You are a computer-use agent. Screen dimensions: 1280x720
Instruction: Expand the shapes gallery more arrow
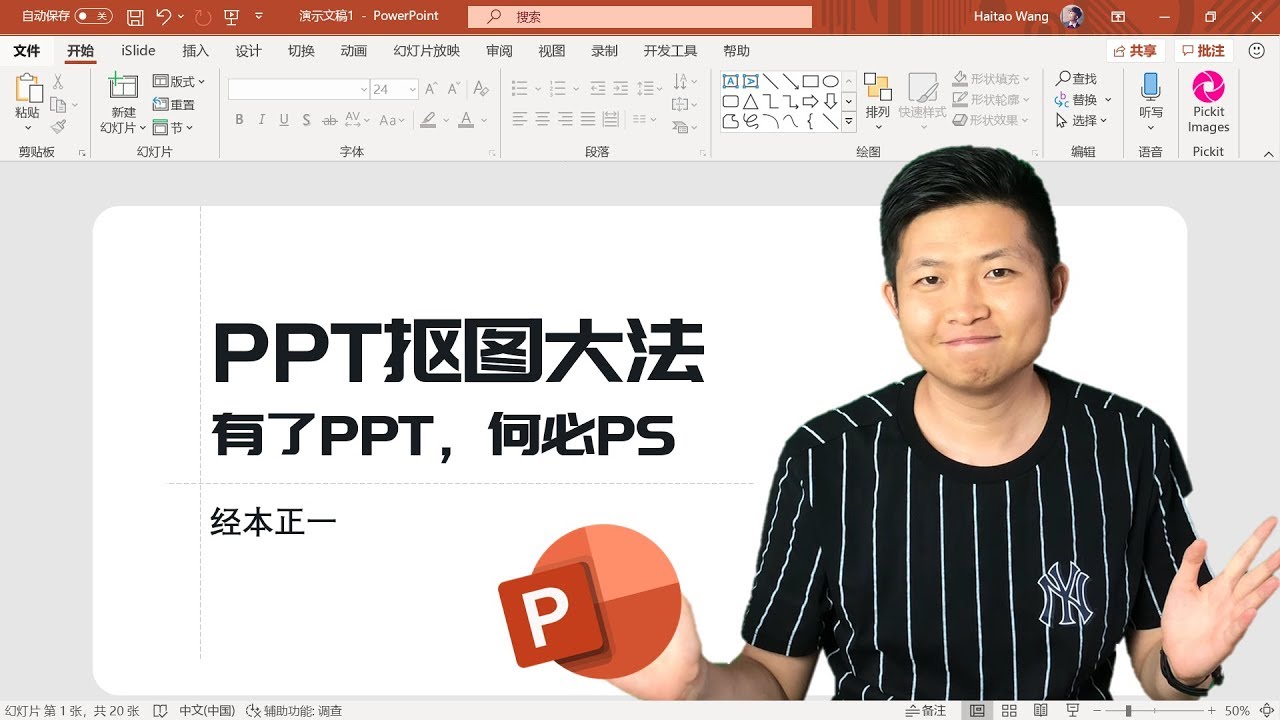[849, 122]
